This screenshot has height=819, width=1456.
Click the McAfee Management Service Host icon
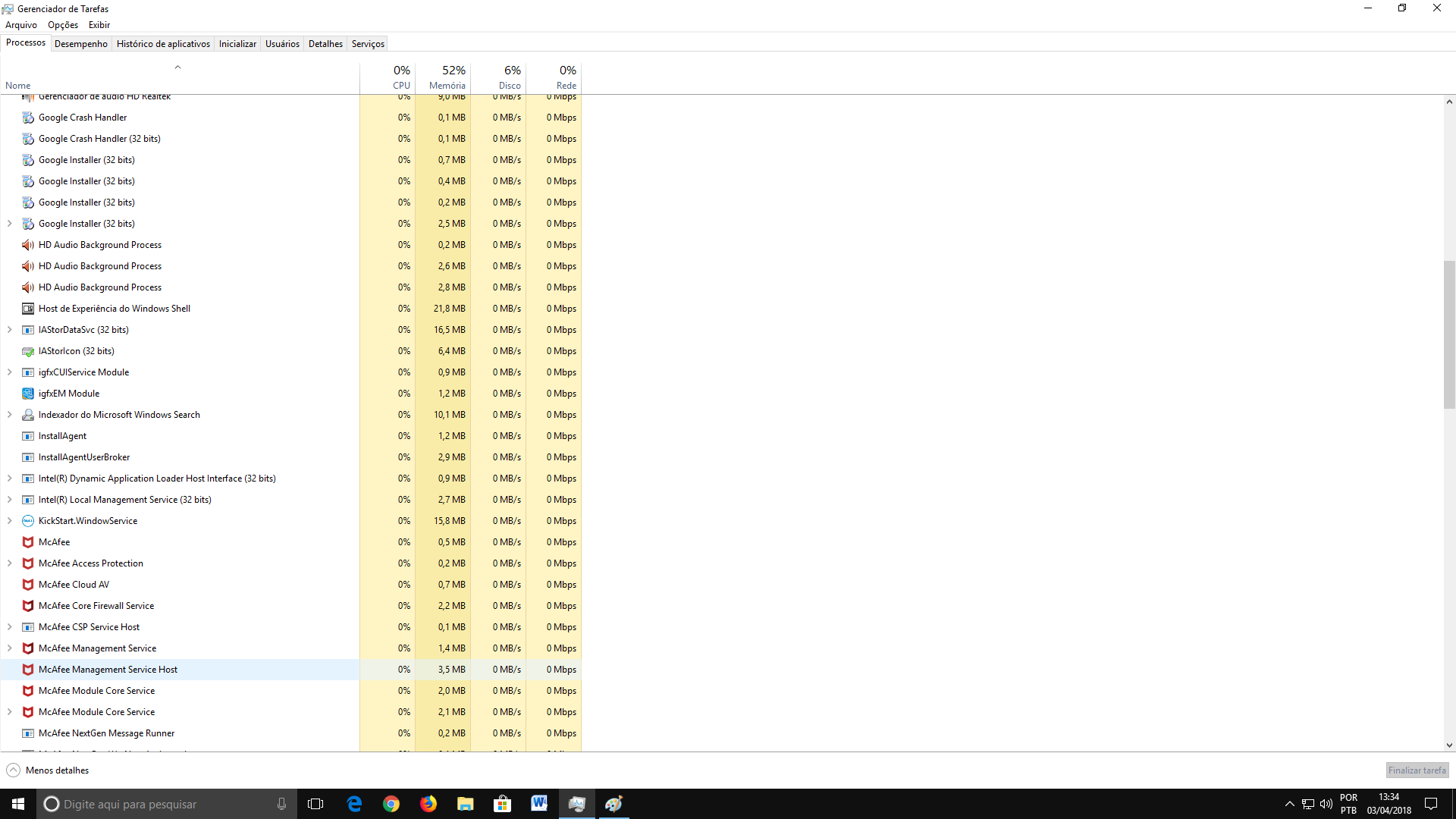pos(28,670)
